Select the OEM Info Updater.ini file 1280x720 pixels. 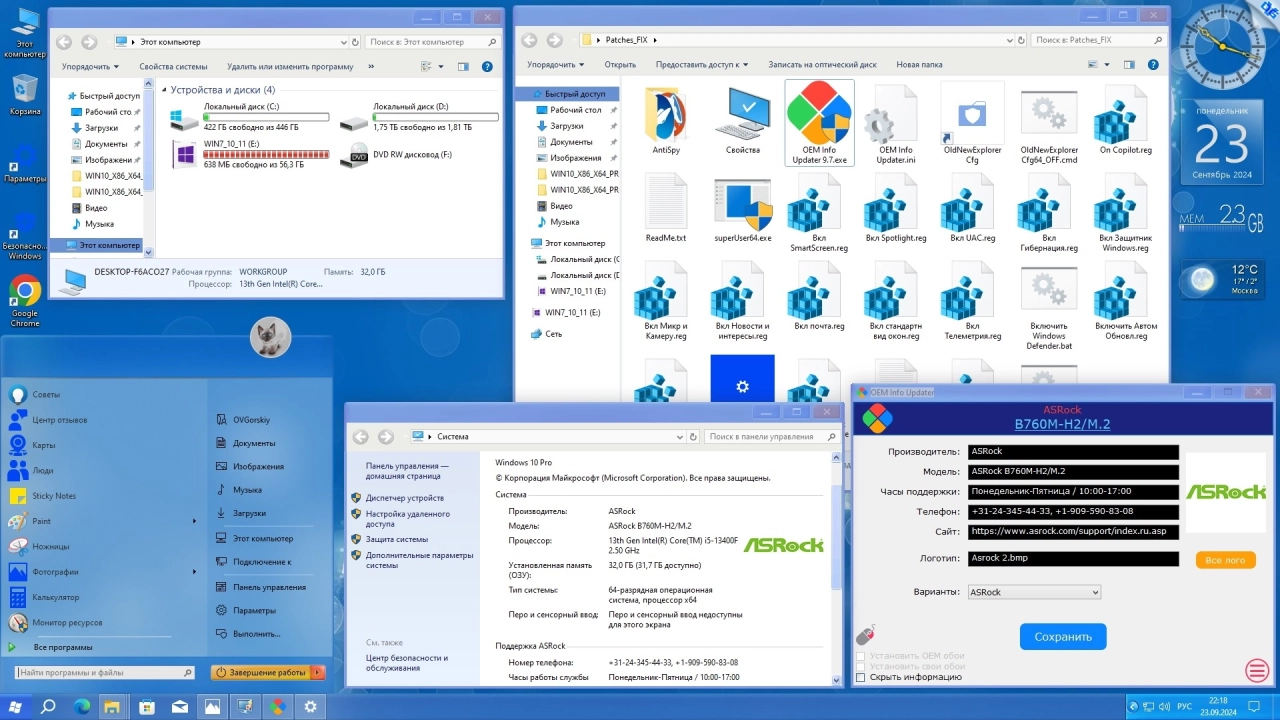click(895, 124)
